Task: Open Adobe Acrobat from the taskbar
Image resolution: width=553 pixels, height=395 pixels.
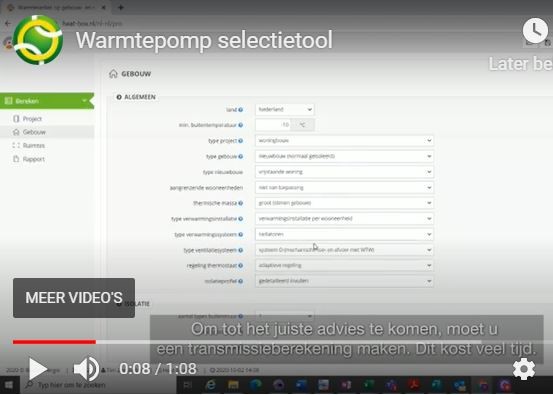Action: point(413,385)
